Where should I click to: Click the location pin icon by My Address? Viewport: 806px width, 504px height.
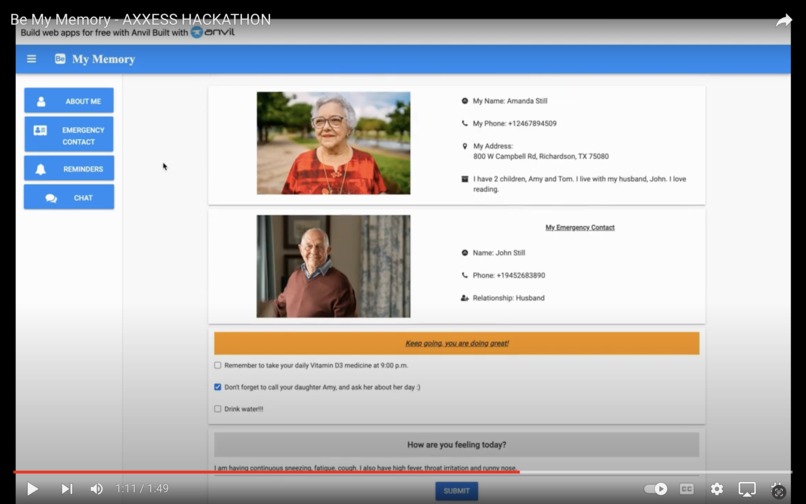(465, 146)
